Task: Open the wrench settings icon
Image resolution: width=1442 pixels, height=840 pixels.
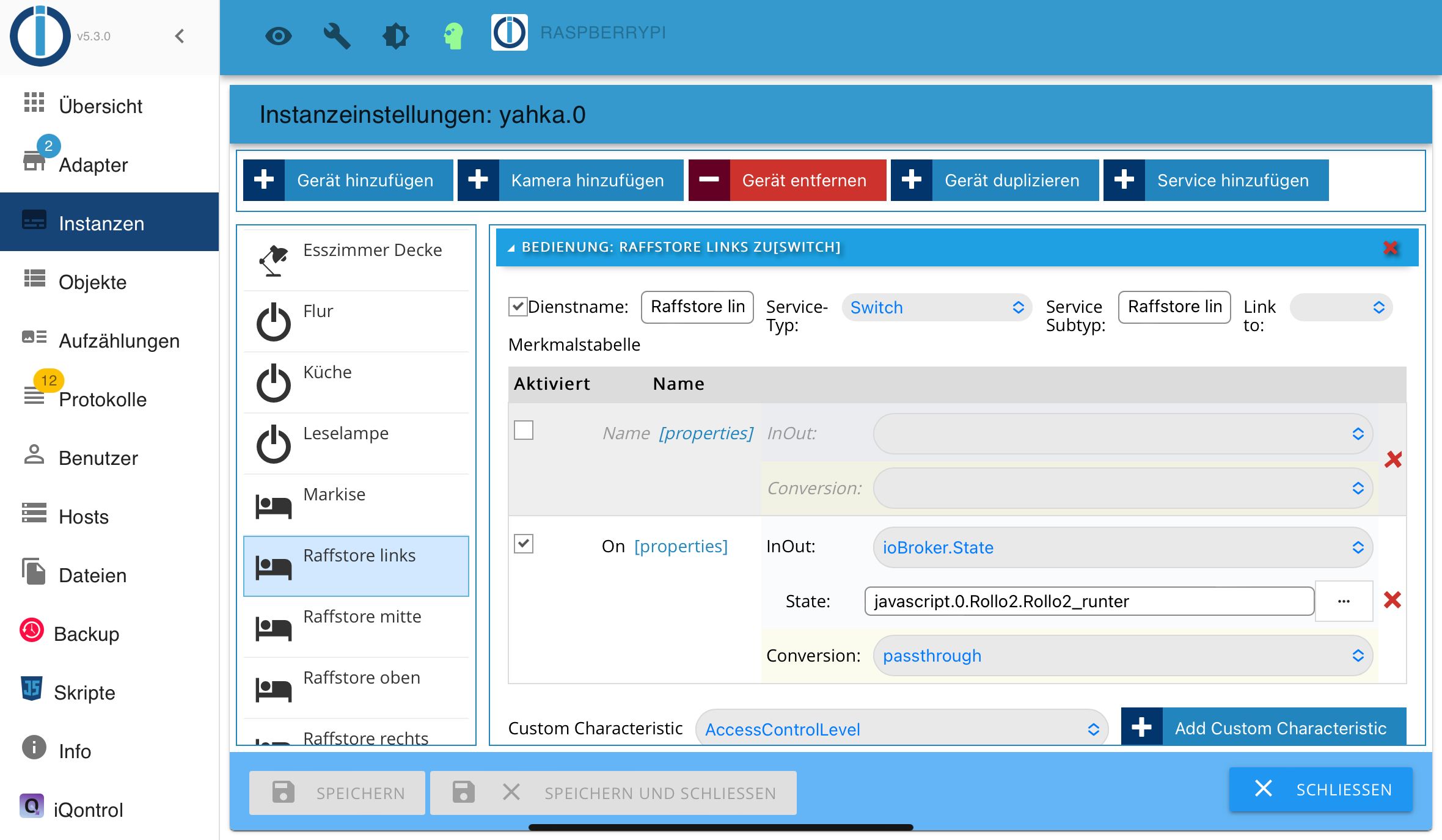Action: 337,36
